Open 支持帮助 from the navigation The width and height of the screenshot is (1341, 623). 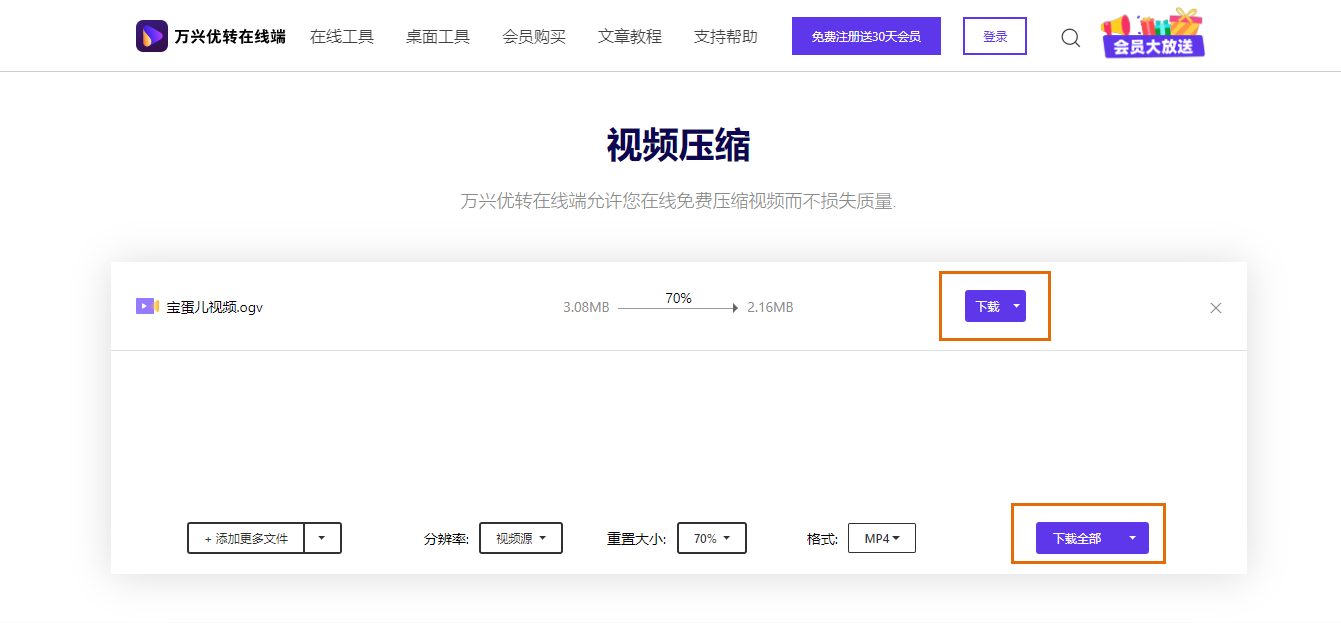tap(726, 35)
